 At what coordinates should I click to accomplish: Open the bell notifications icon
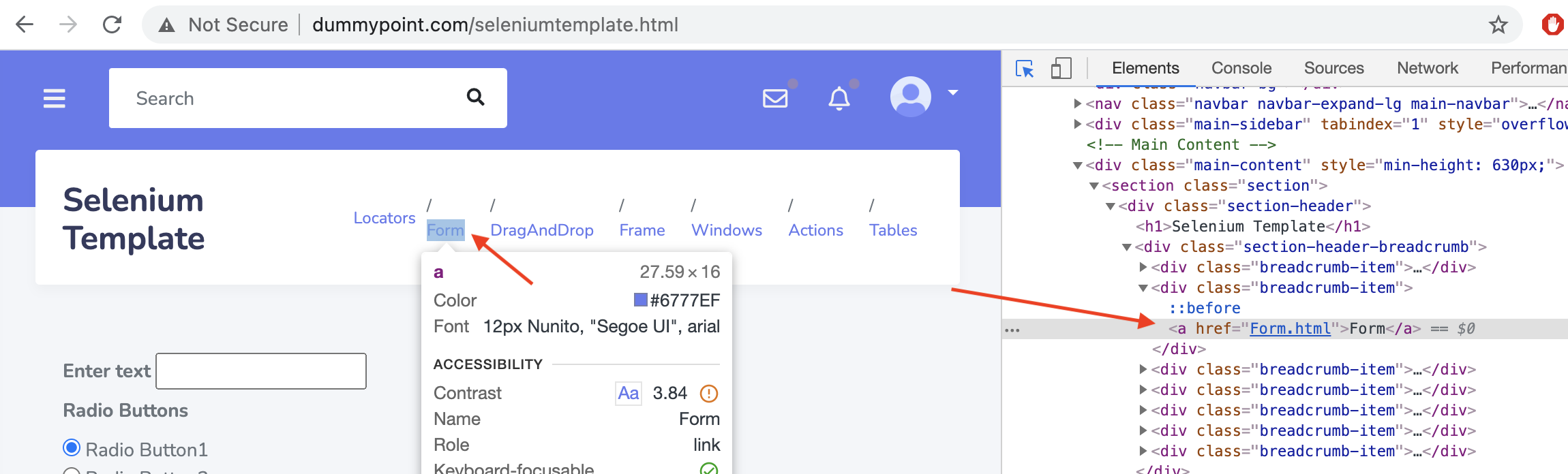point(839,99)
